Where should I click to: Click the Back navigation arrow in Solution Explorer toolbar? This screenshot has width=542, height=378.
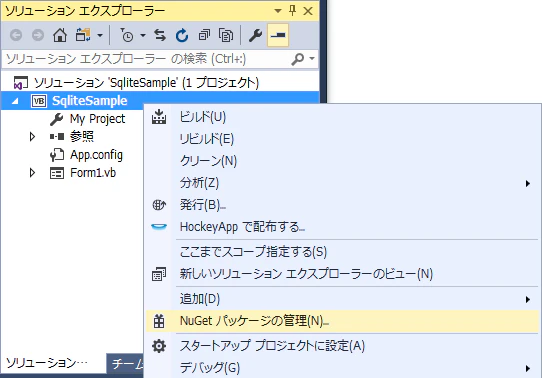point(16,35)
